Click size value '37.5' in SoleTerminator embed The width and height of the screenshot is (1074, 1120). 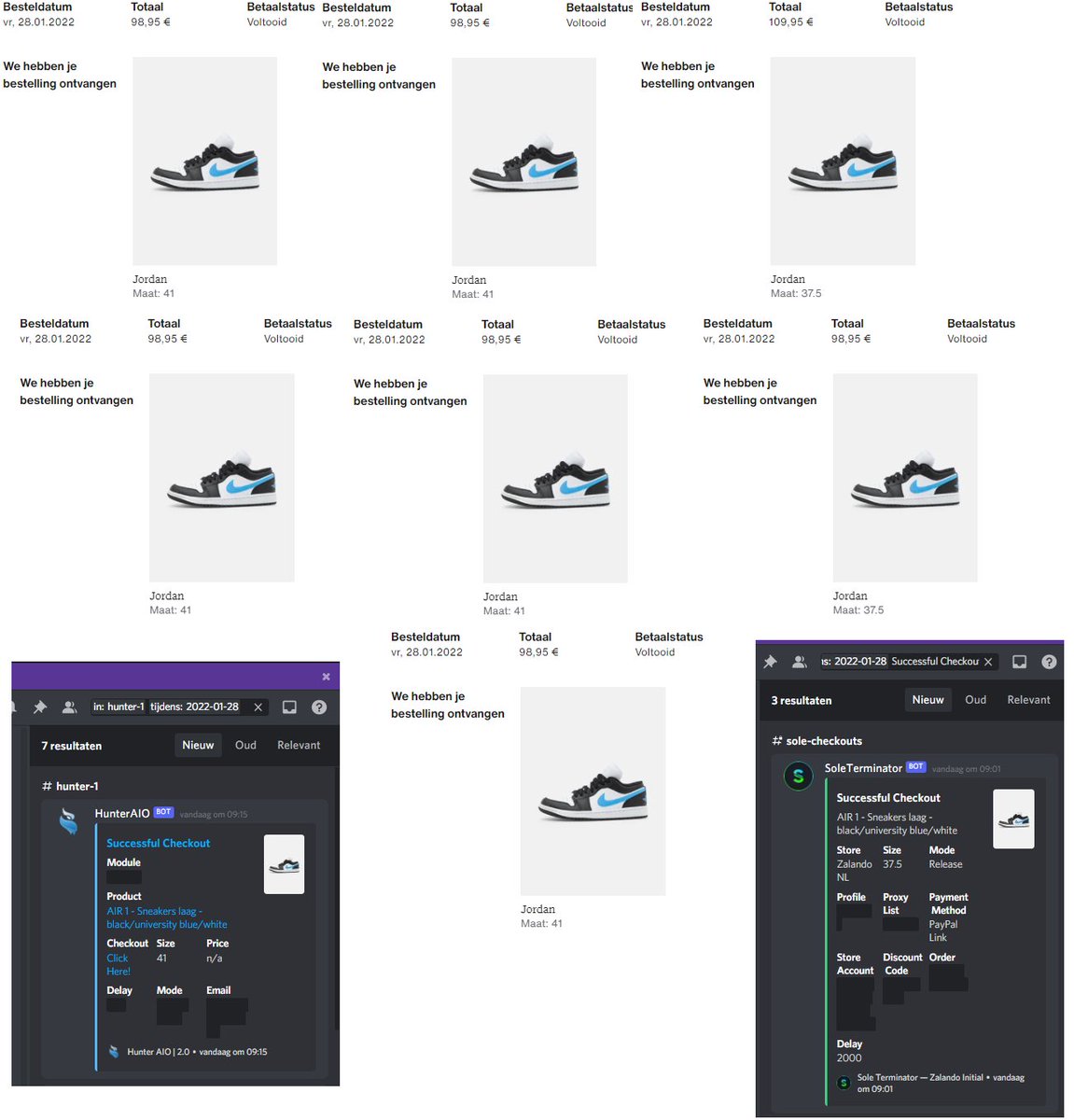[892, 864]
